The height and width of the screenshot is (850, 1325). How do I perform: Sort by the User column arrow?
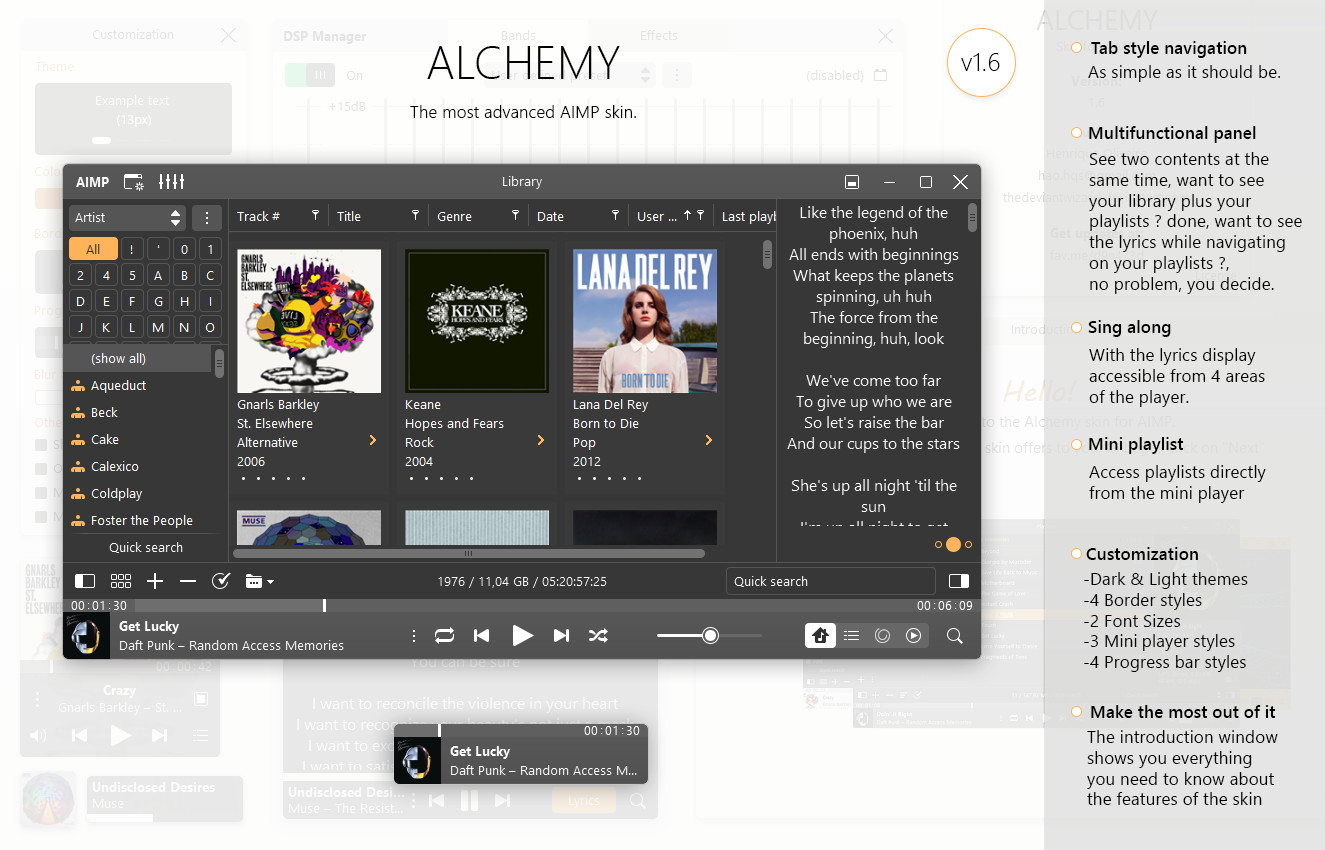[x=687, y=216]
